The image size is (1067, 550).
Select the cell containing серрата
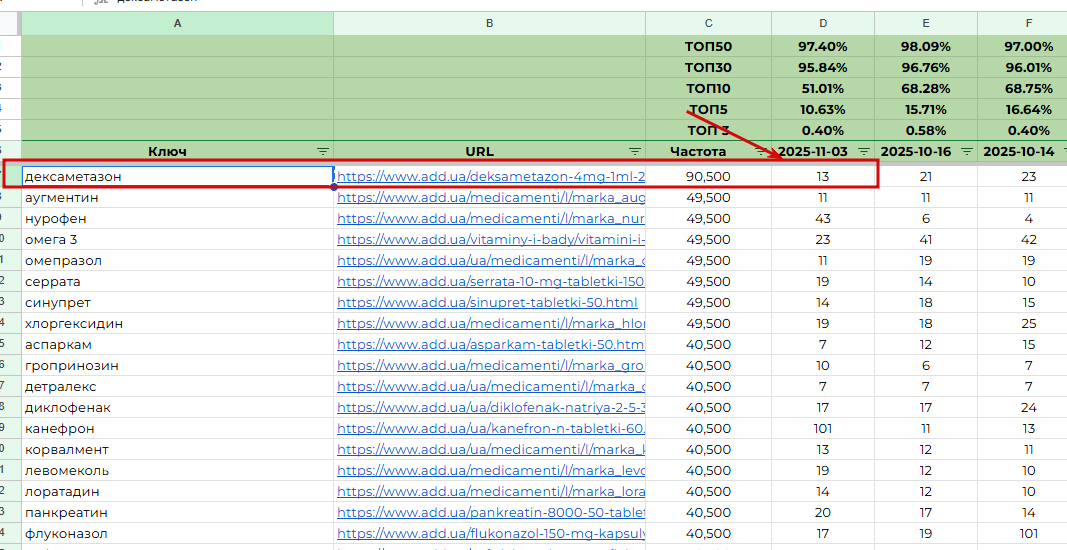coord(178,281)
